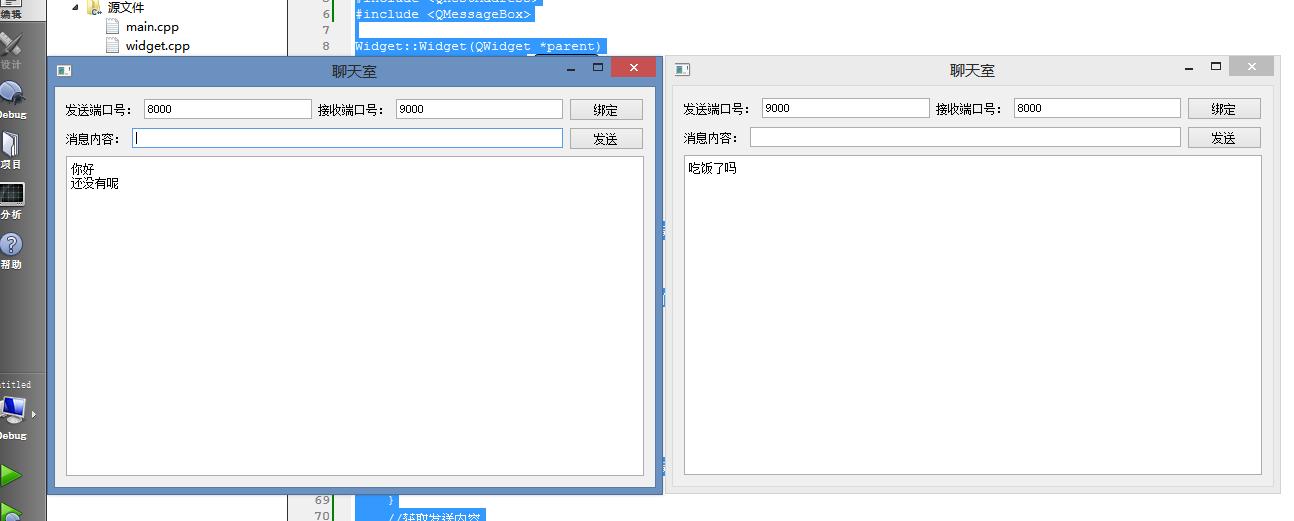1294x521 pixels.
Task: Switch to Edit mode (编辑) in sidebar
Action: click(x=12, y=10)
